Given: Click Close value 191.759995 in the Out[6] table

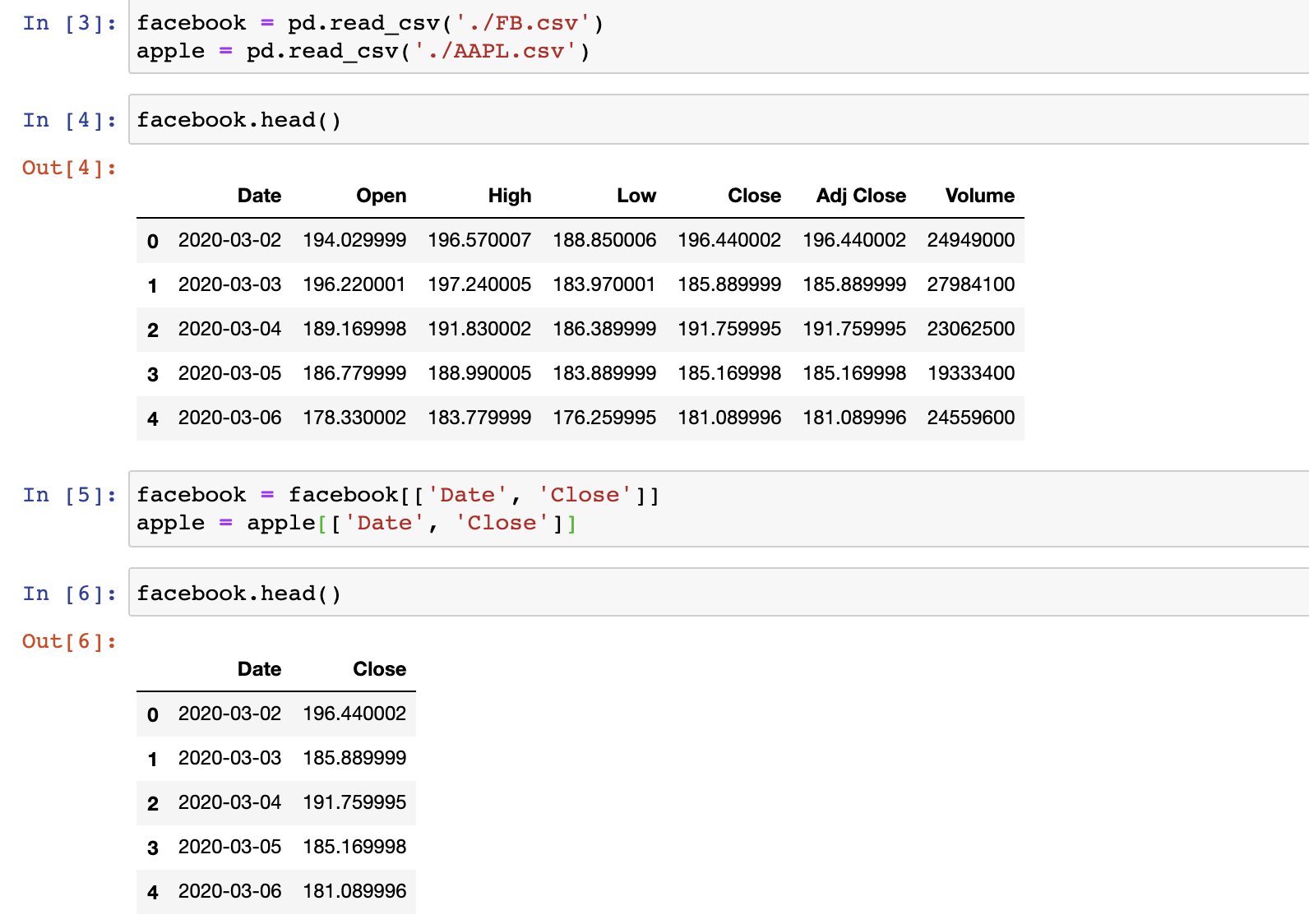Looking at the screenshot, I should click(354, 802).
